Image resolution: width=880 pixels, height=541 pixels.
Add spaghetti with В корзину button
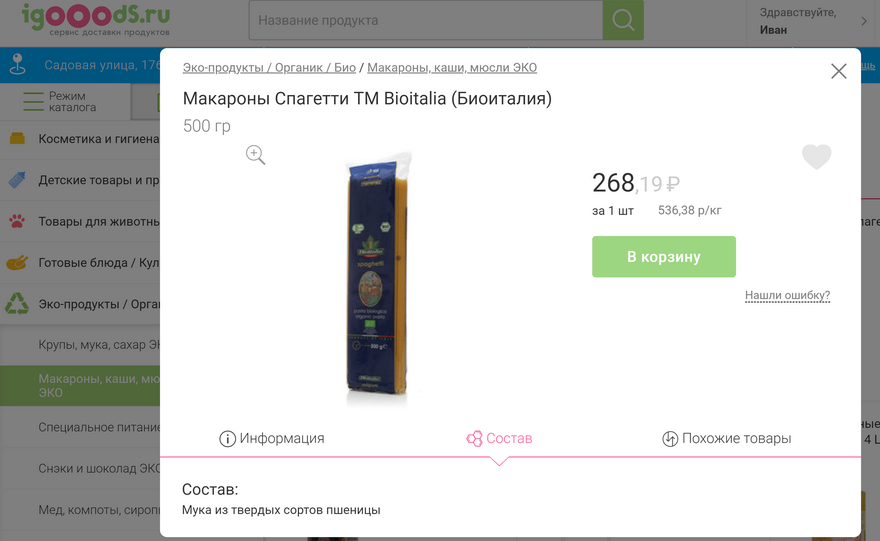tap(664, 256)
